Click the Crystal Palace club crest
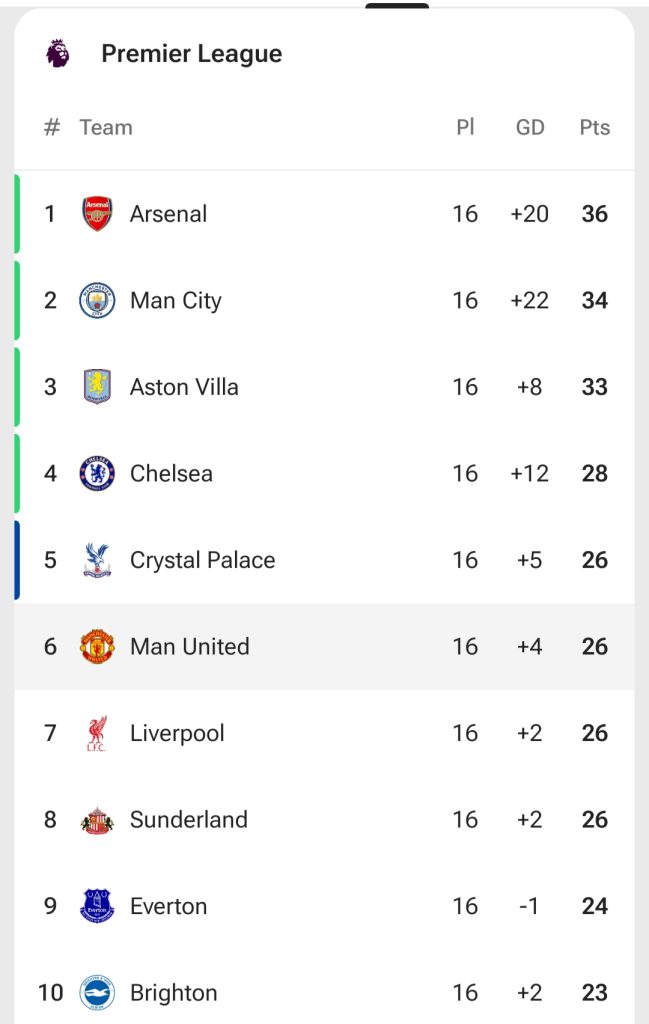This screenshot has width=649, height=1024. pyautogui.click(x=97, y=560)
